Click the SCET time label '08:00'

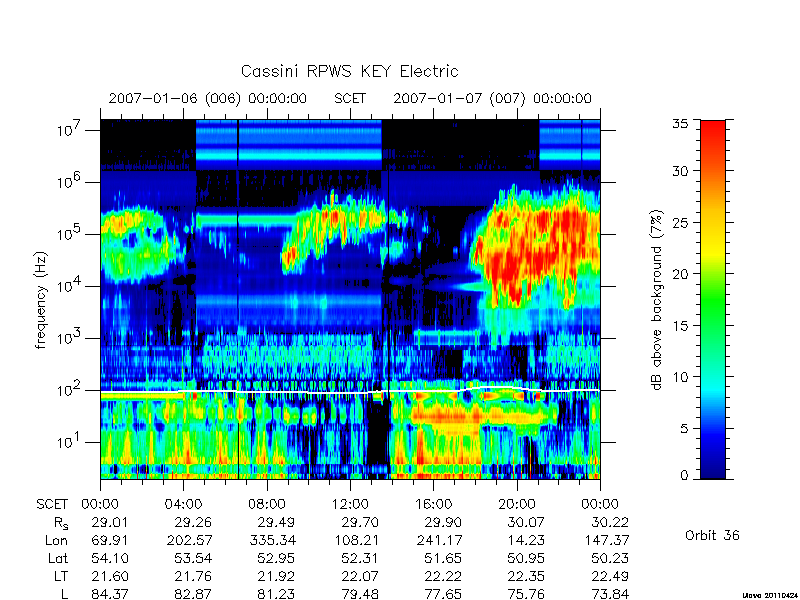click(267, 504)
